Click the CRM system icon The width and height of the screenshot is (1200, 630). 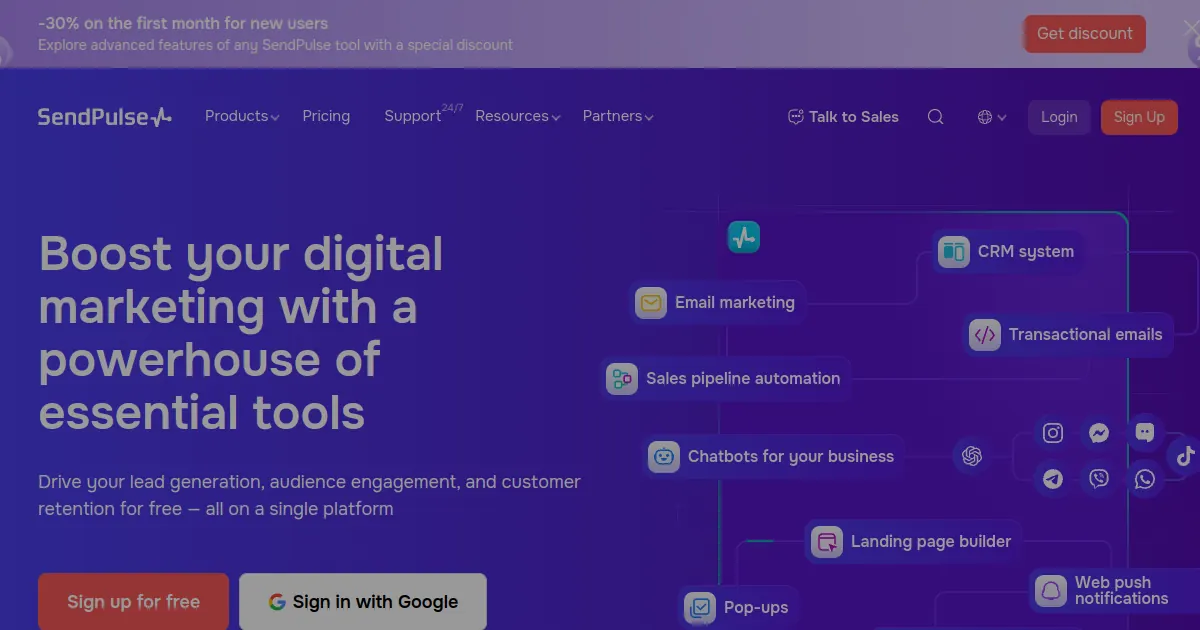pyautogui.click(x=953, y=252)
